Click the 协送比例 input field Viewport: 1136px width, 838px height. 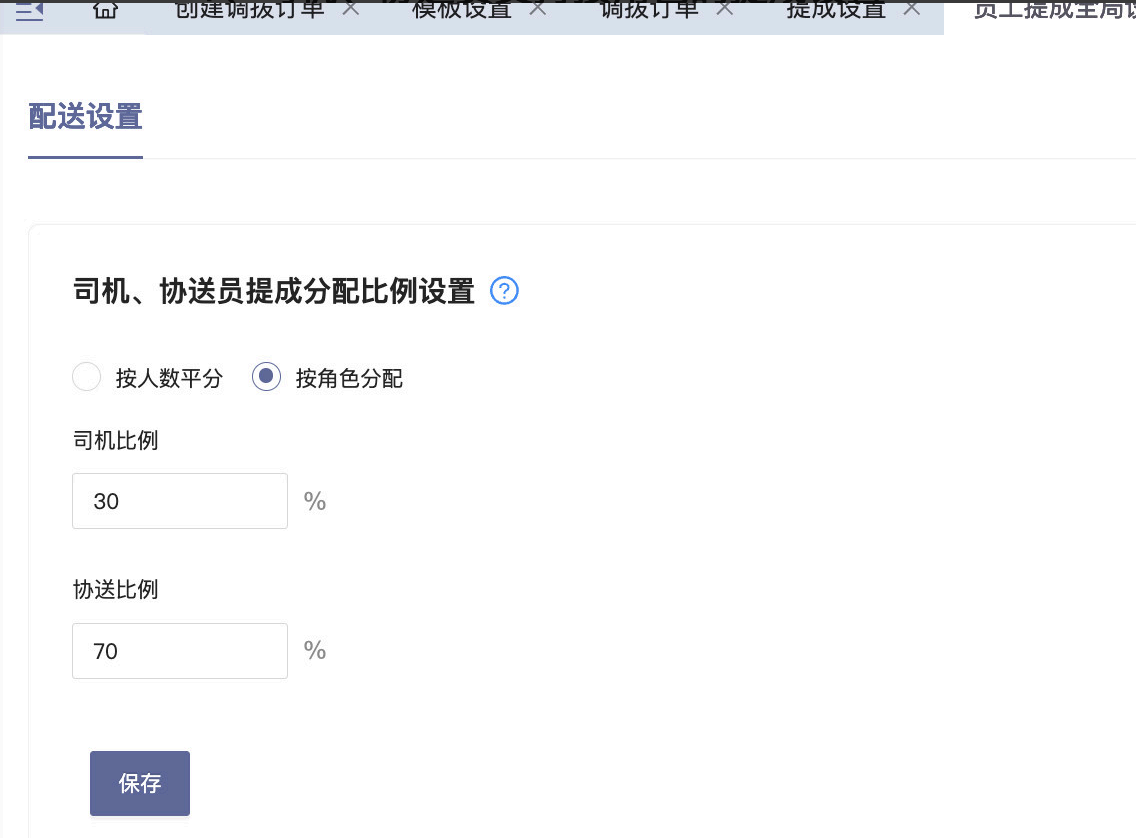(x=180, y=651)
